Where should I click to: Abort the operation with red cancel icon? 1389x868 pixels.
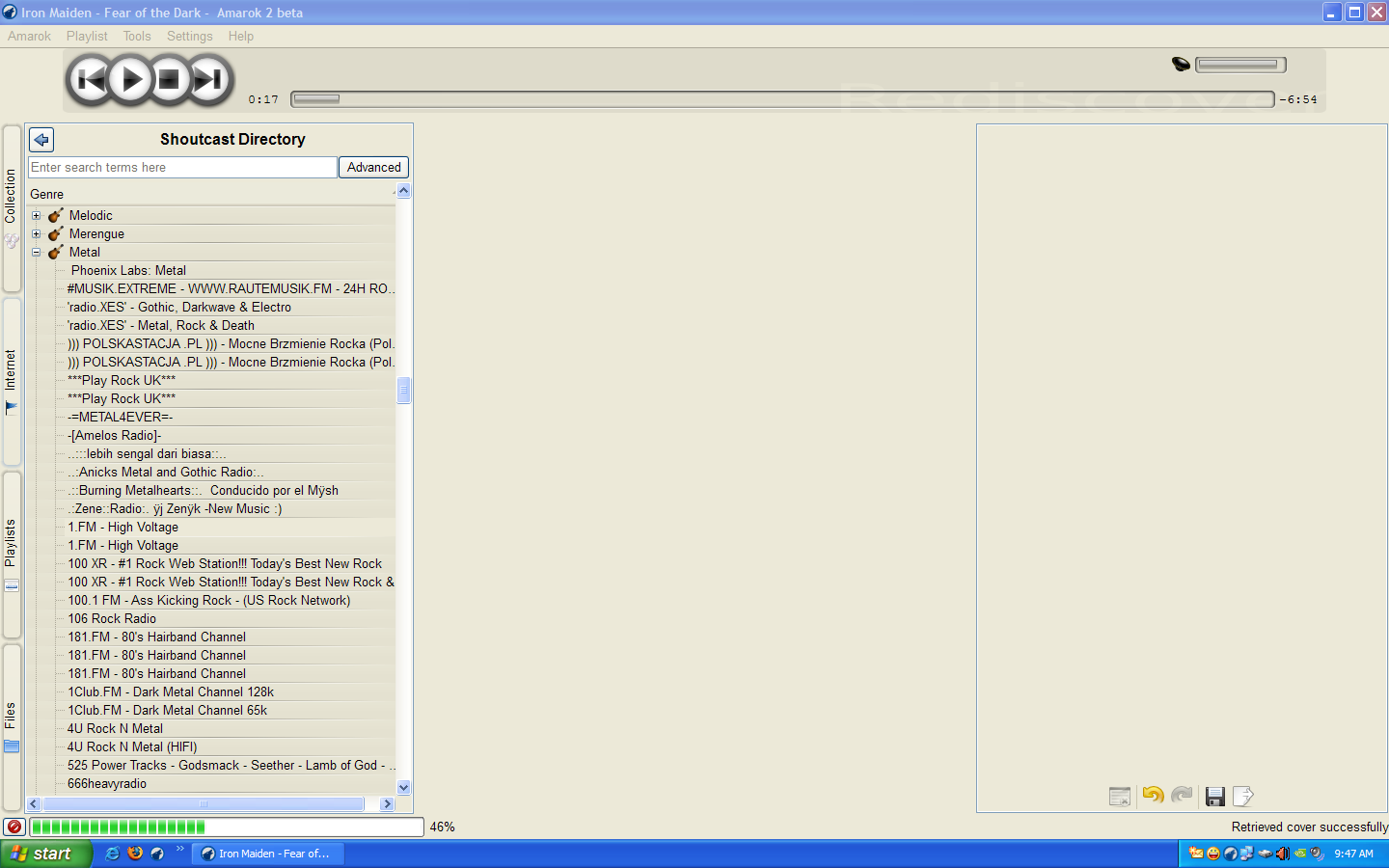[x=14, y=827]
